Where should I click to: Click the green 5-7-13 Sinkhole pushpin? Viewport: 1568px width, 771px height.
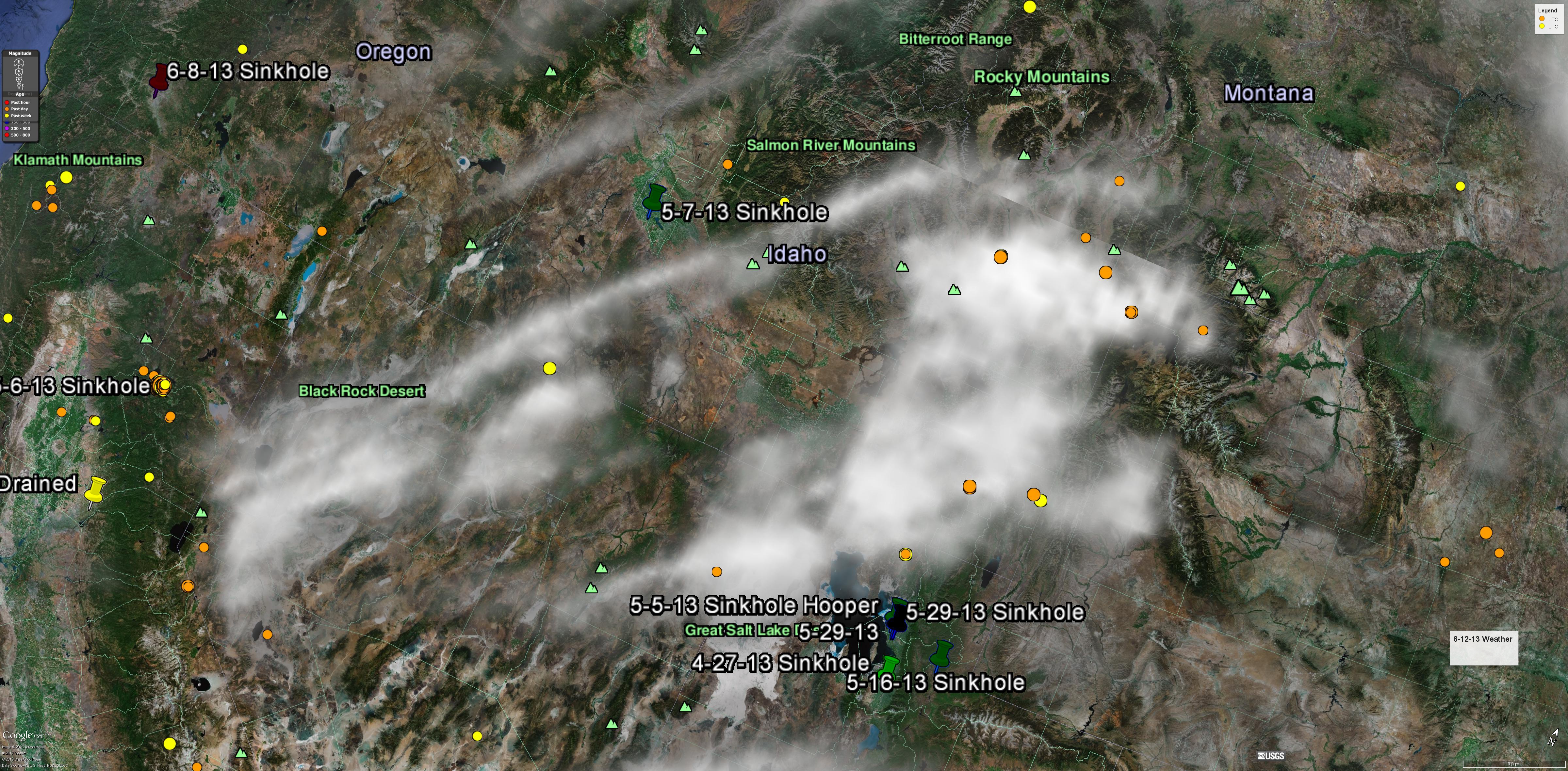pos(654,199)
